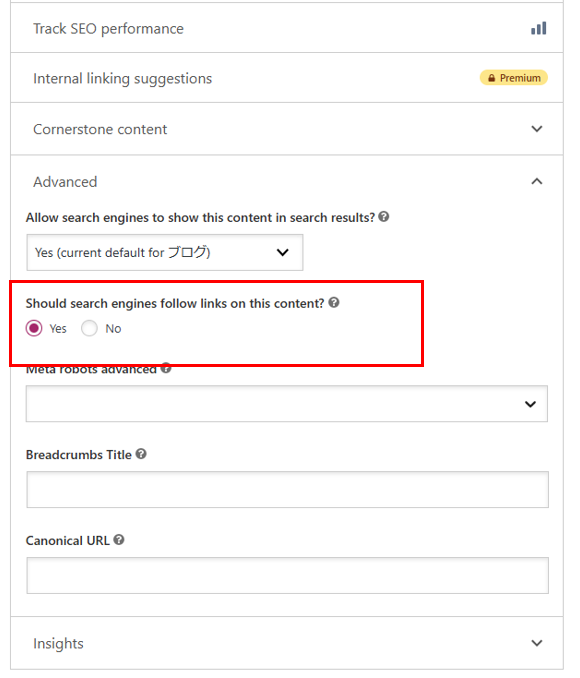Click the Cornerstone content heading
The height and width of the screenshot is (678, 580).
(x=100, y=129)
